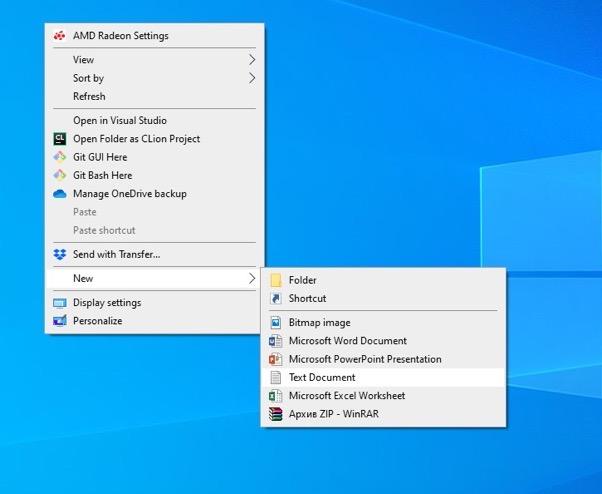Create a new Folder

(x=383, y=280)
